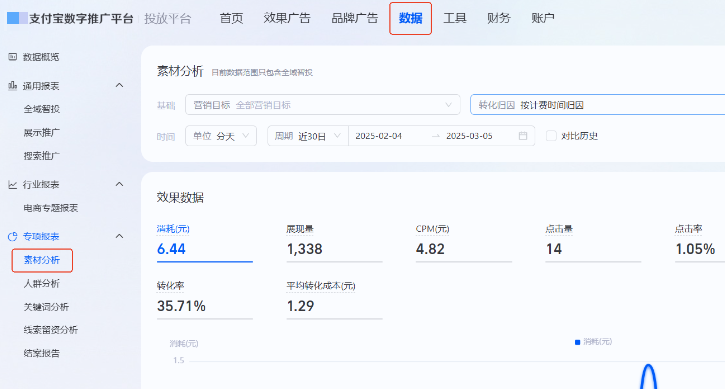Enable the 对比历史 checkbox
This screenshot has height=389, width=725.
(551, 136)
